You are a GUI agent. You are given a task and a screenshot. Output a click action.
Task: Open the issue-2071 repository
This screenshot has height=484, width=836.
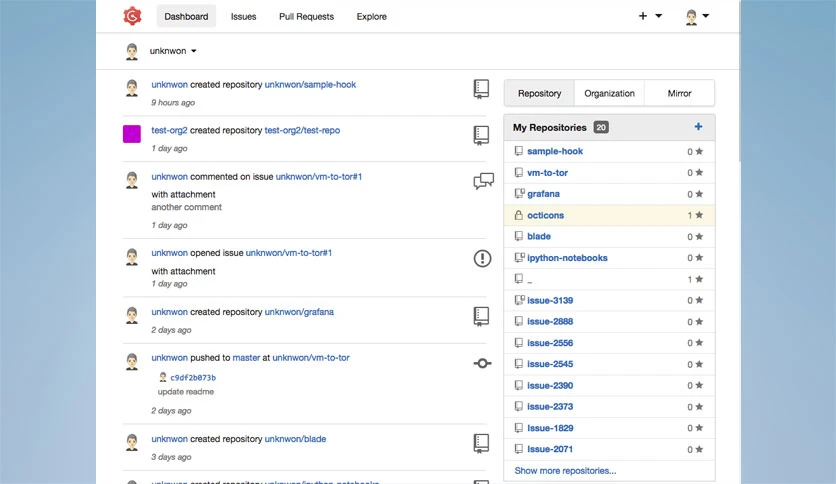point(550,449)
